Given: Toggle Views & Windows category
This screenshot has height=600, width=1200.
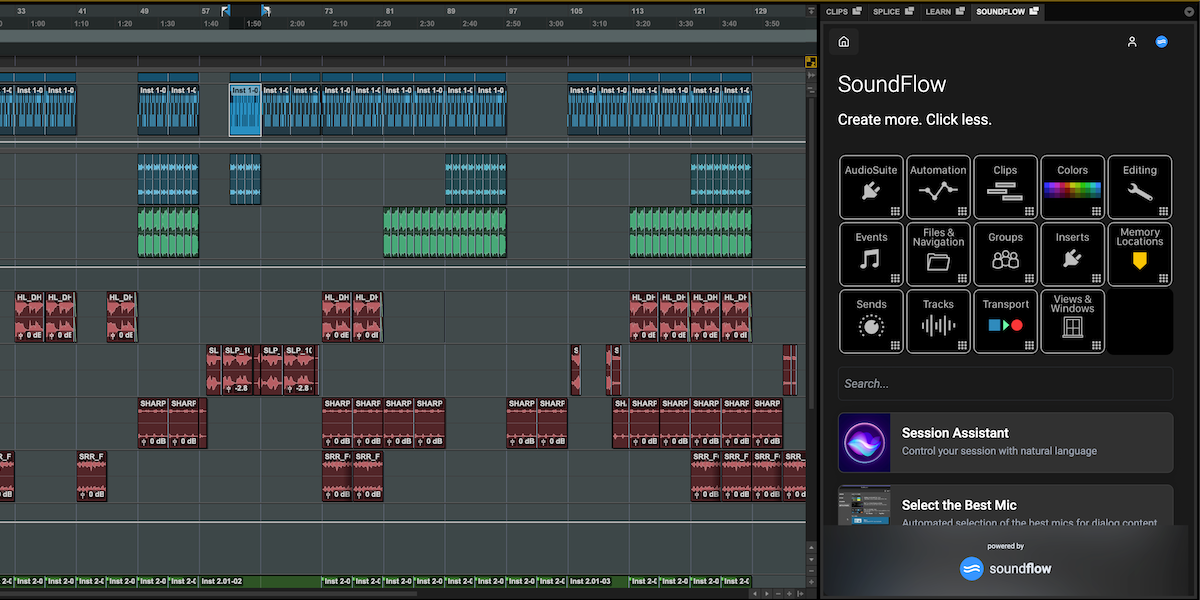Looking at the screenshot, I should coord(1072,321).
